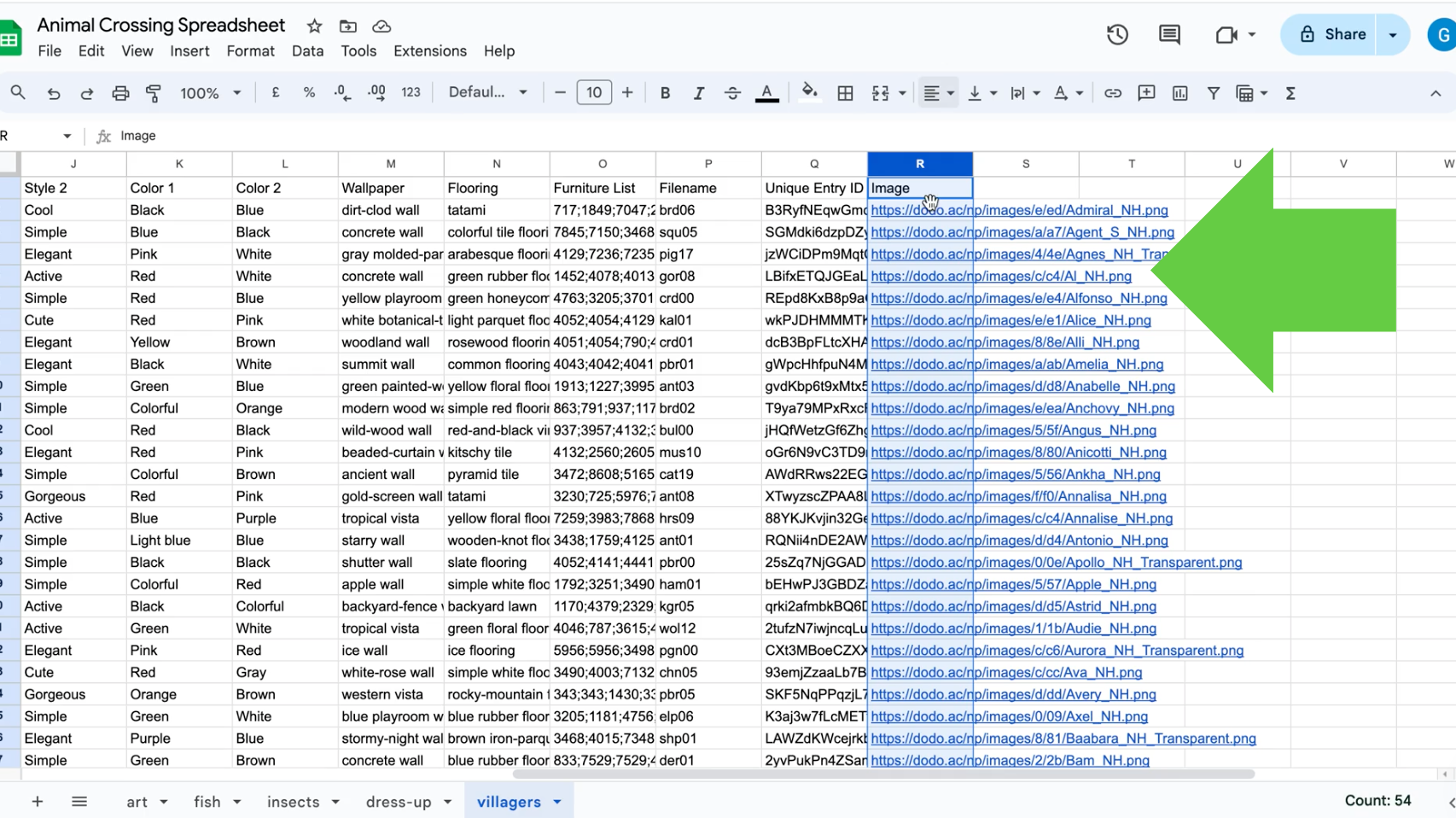Expand the zoom 100% dropdown
Screen dimensions: 1456x818
coord(210,93)
